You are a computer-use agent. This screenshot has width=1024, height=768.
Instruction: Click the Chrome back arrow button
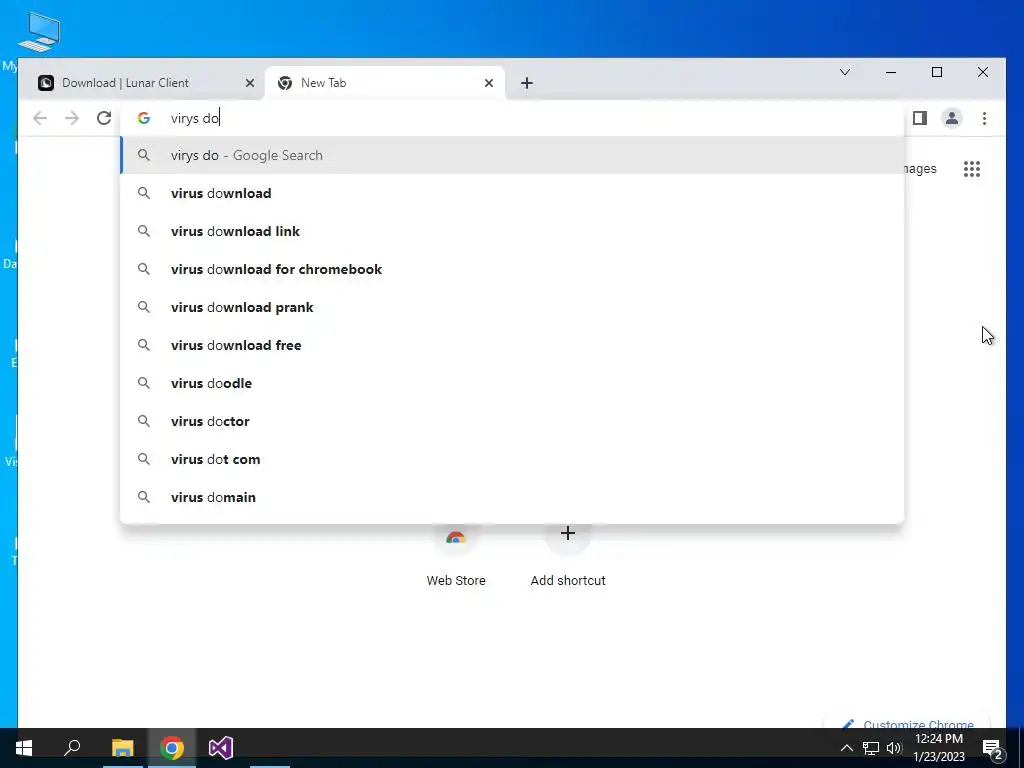pos(40,118)
